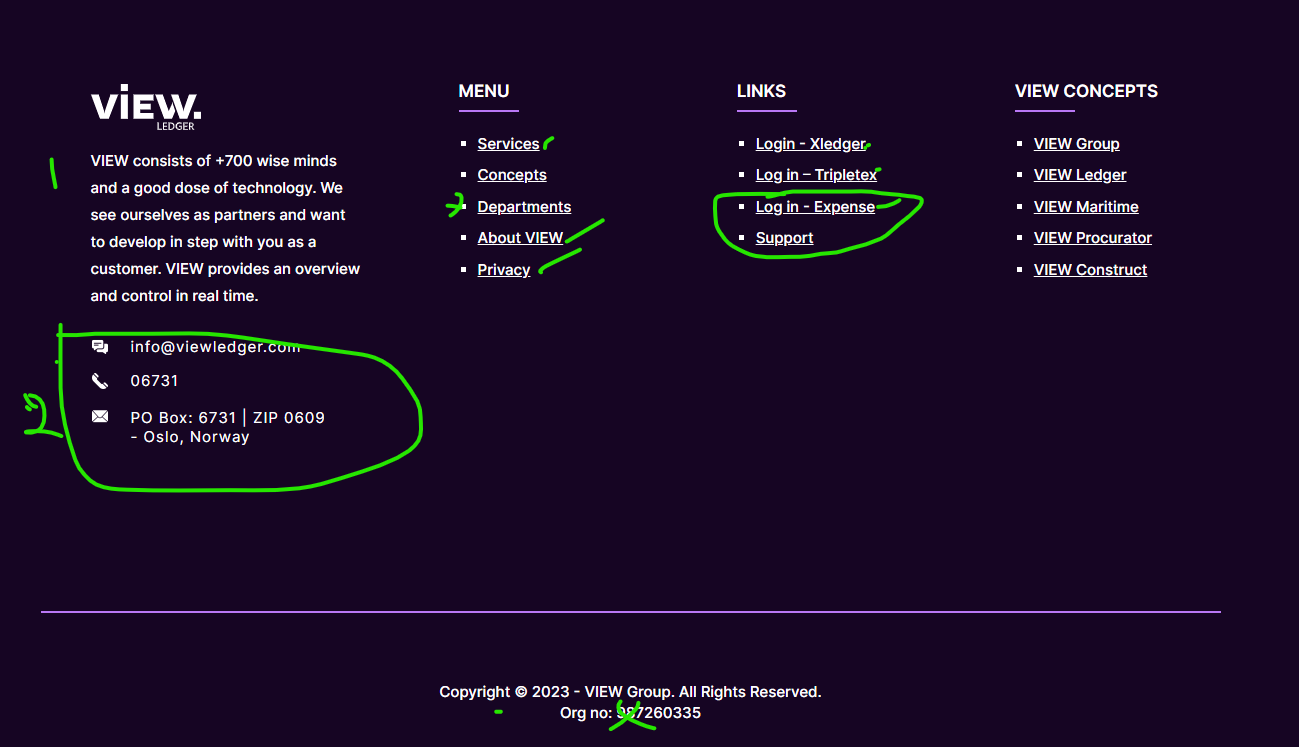This screenshot has width=1299, height=747.
Task: Open the Privacy link
Action: pos(504,270)
